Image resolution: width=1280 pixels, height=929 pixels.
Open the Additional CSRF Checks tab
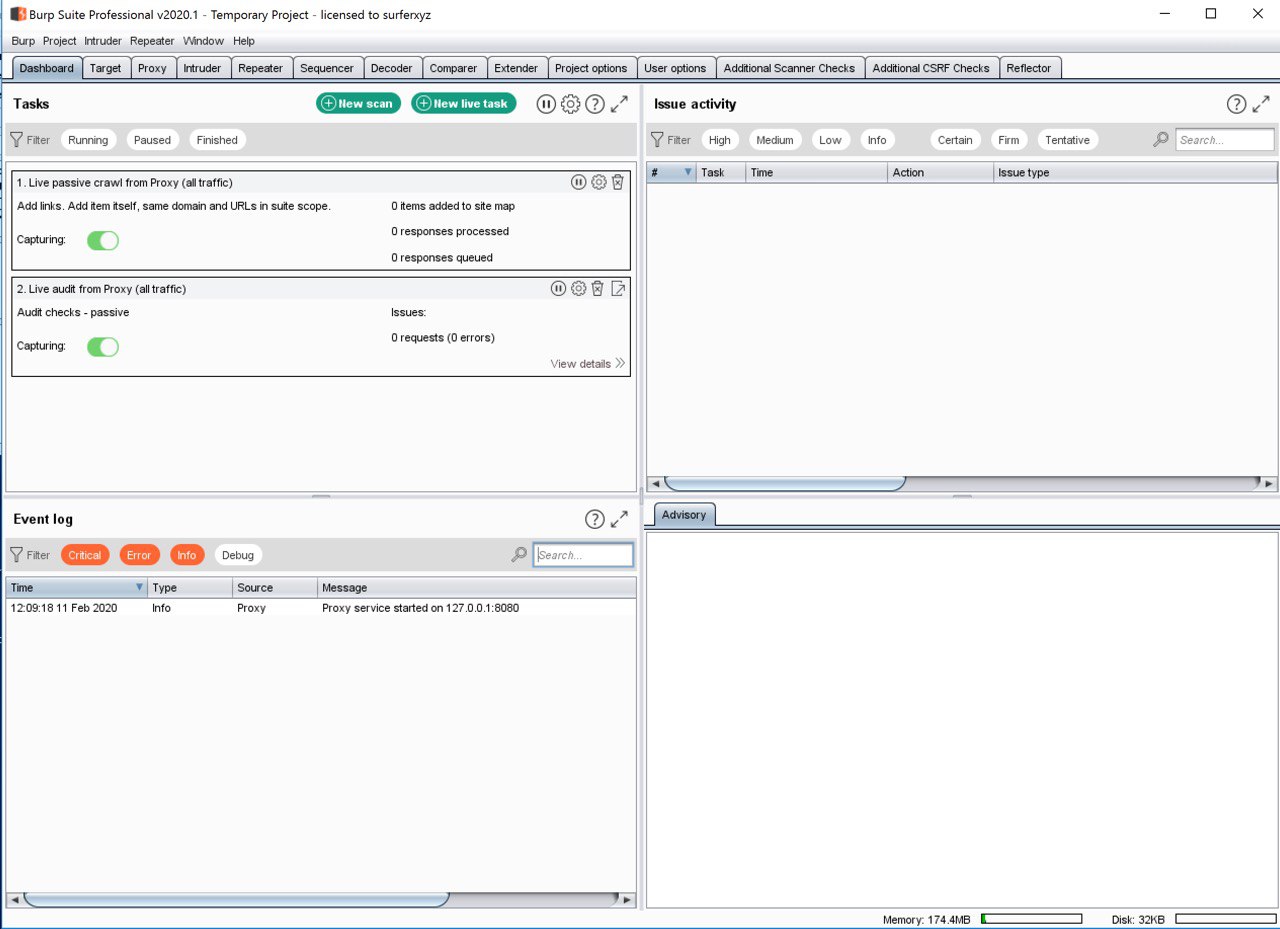(x=931, y=68)
